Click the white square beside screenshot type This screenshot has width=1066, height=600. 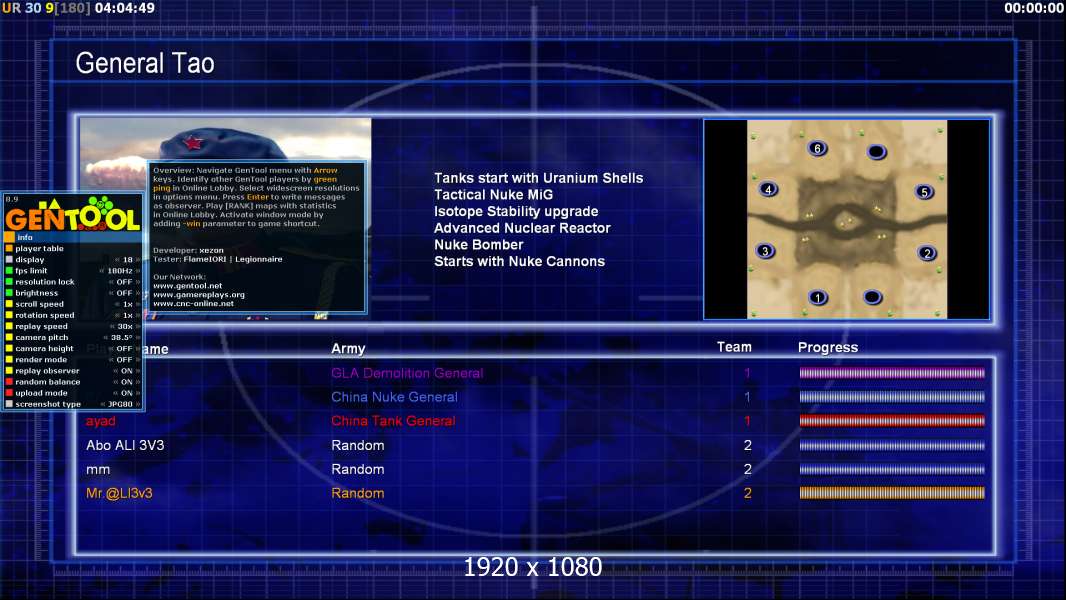10,404
